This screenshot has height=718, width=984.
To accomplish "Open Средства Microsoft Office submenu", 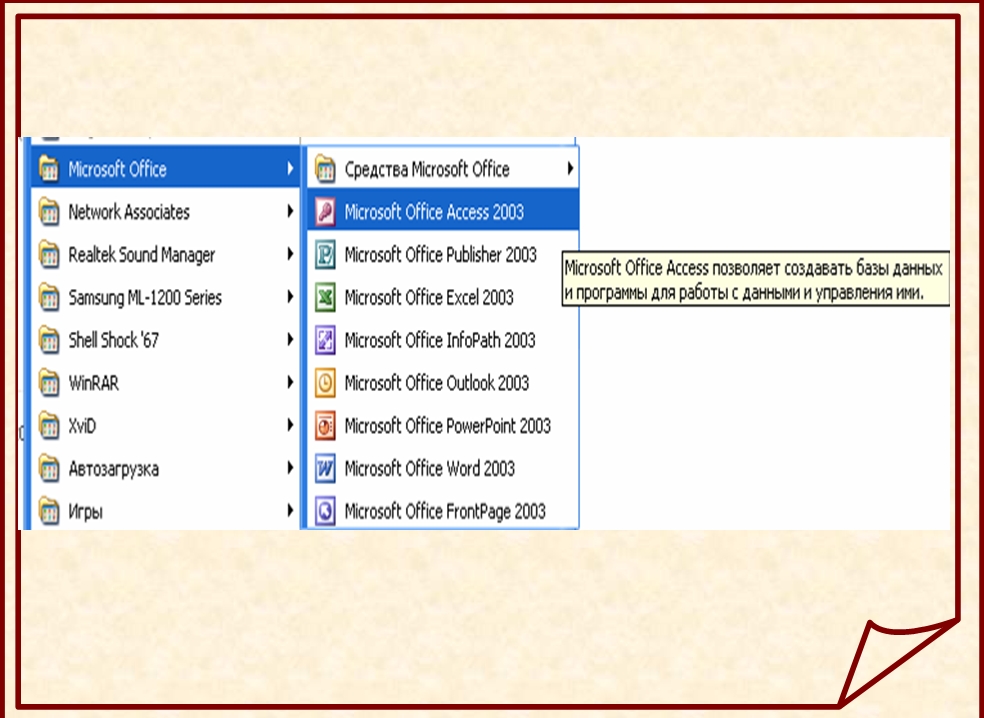I will 442,169.
